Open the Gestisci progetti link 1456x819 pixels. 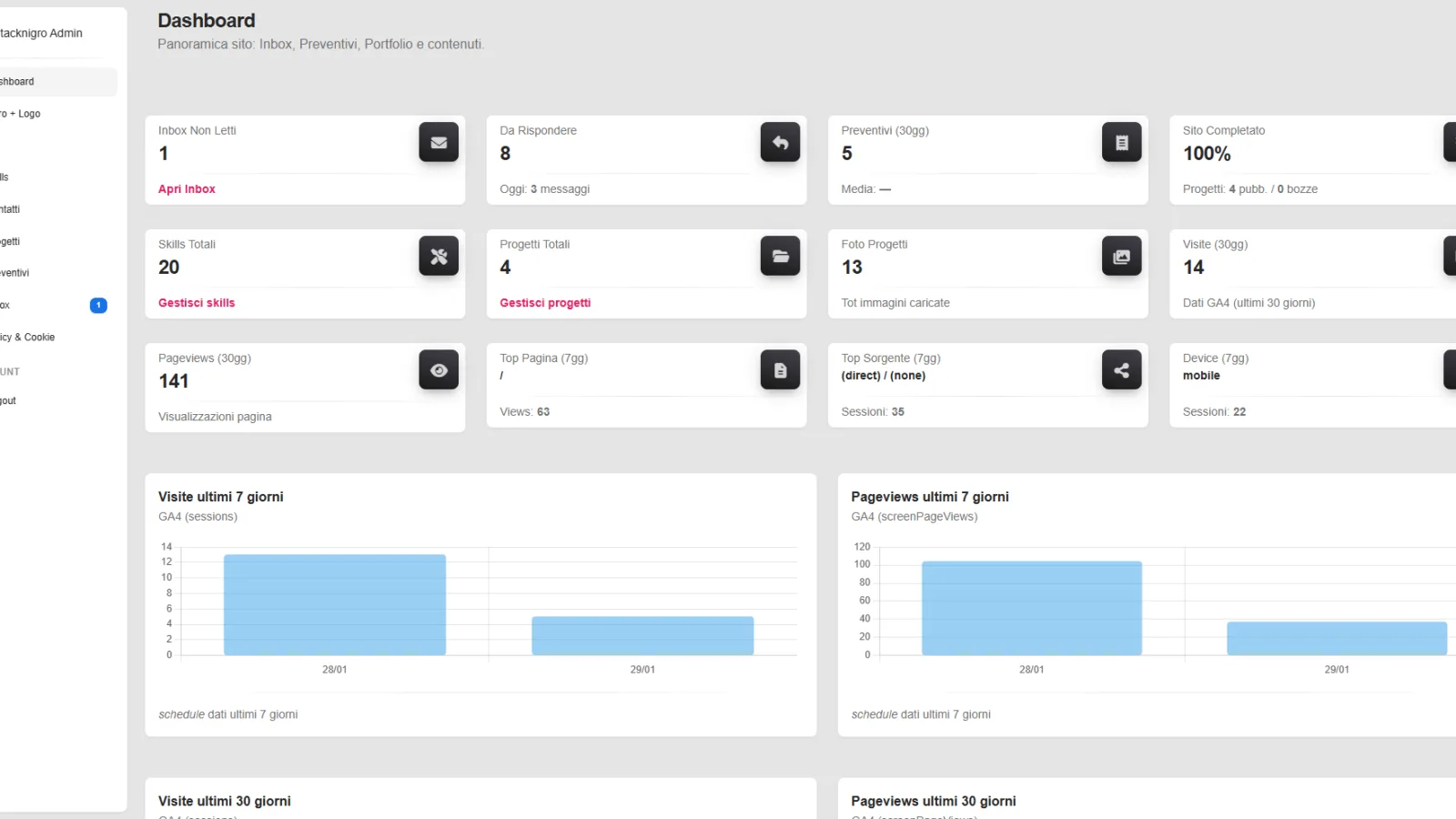(x=545, y=303)
